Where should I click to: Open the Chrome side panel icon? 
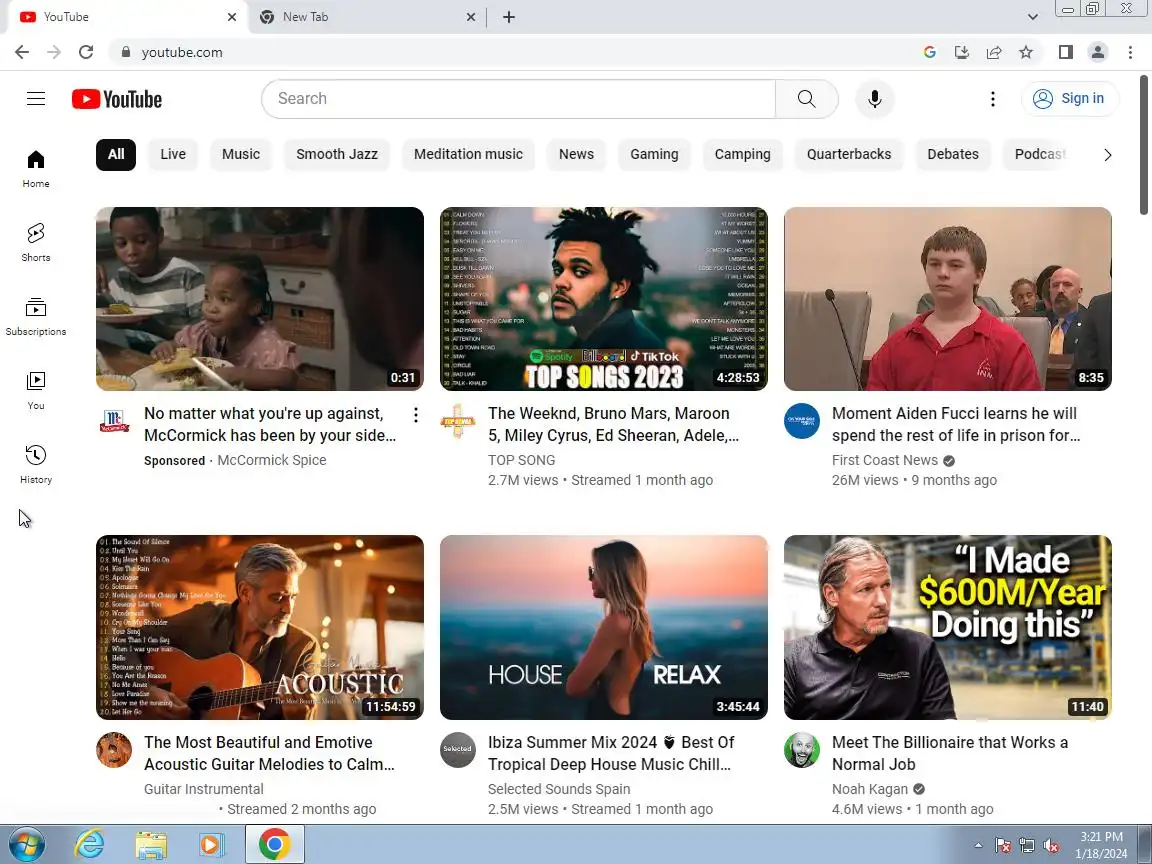click(1065, 52)
